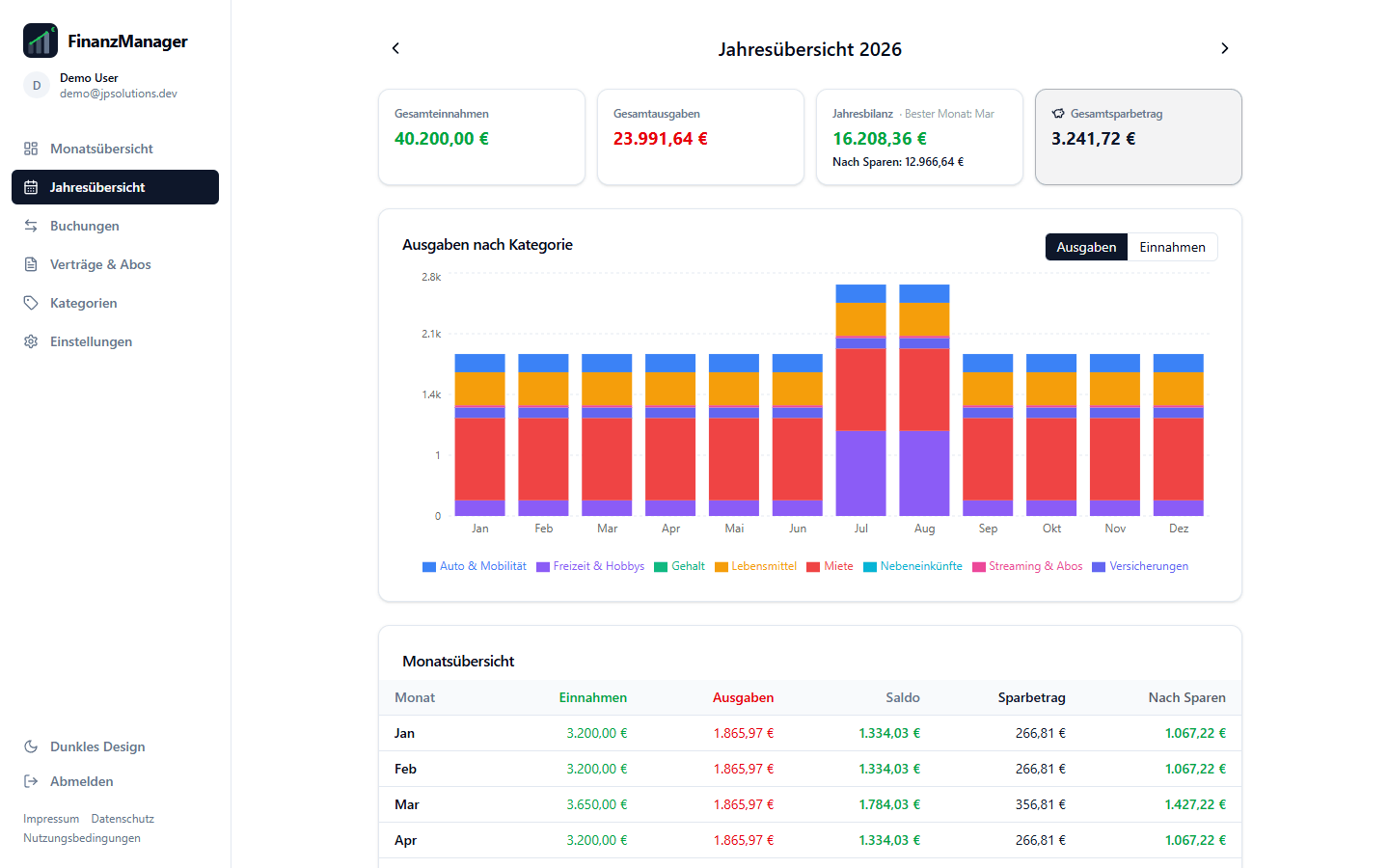Switch chart to Ausgaben

(x=1086, y=247)
